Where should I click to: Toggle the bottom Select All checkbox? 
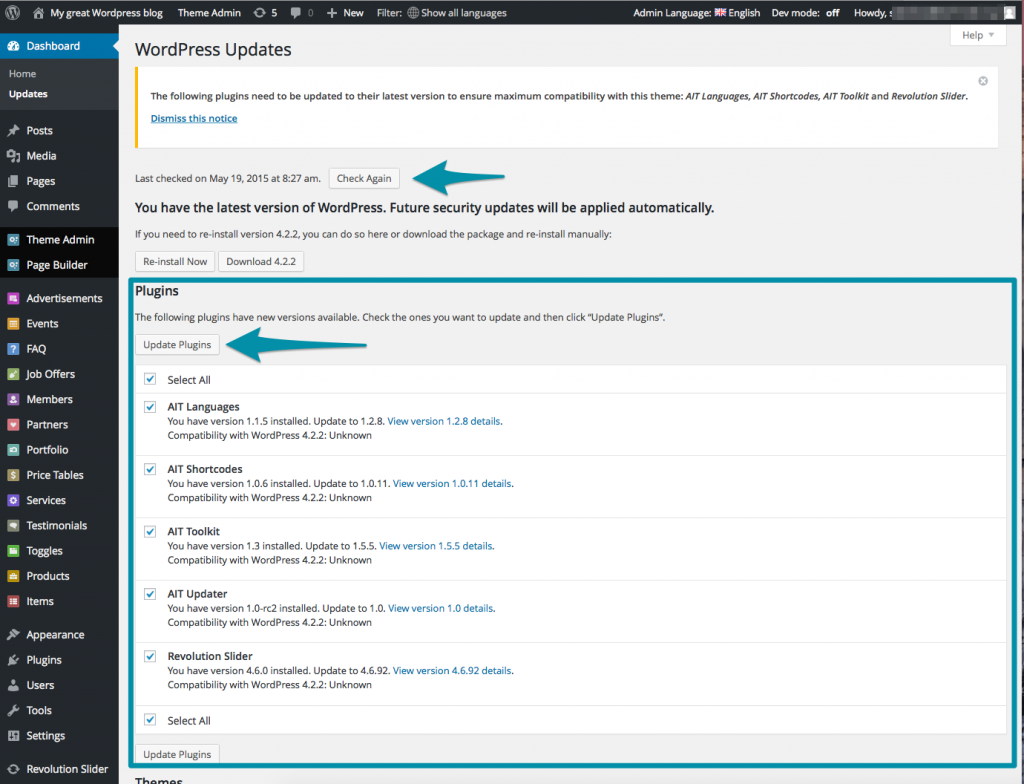[x=150, y=719]
